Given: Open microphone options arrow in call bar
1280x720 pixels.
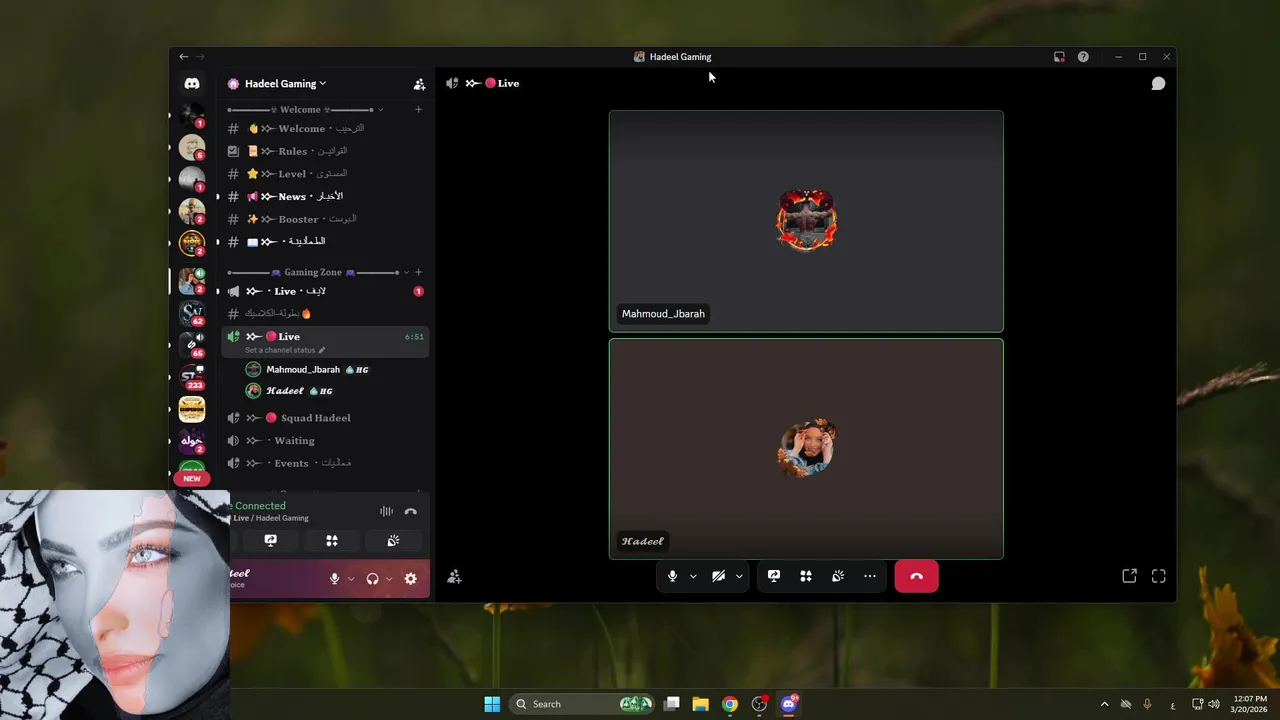Looking at the screenshot, I should pyautogui.click(x=693, y=577).
